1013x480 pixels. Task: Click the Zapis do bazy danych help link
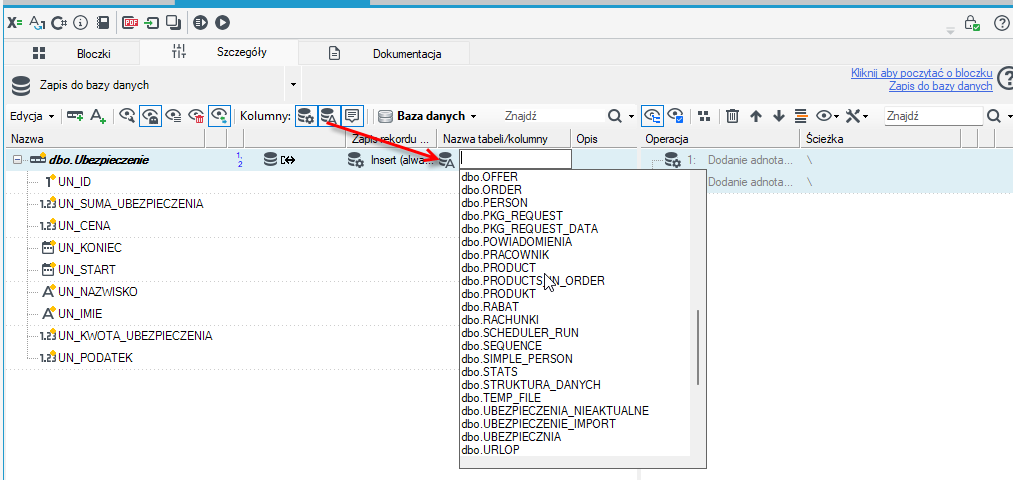(x=941, y=85)
